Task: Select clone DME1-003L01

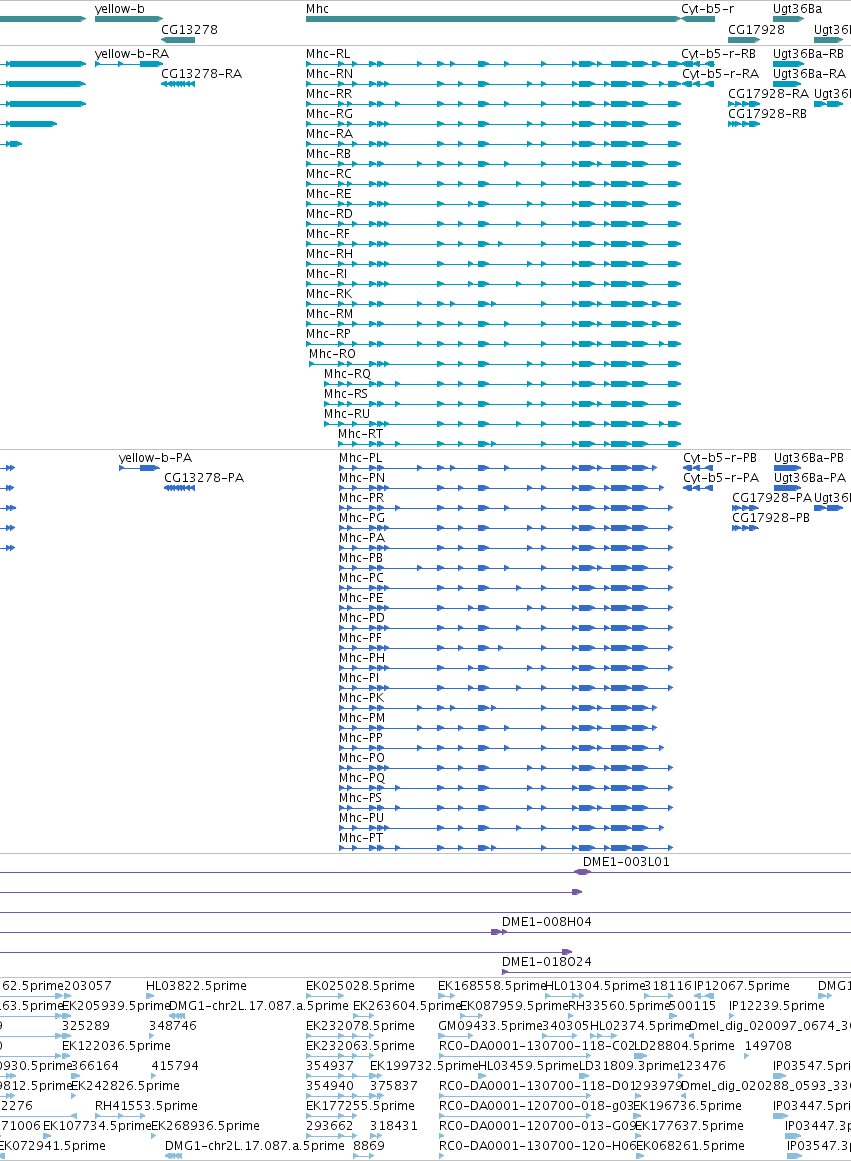Action: pos(627,862)
